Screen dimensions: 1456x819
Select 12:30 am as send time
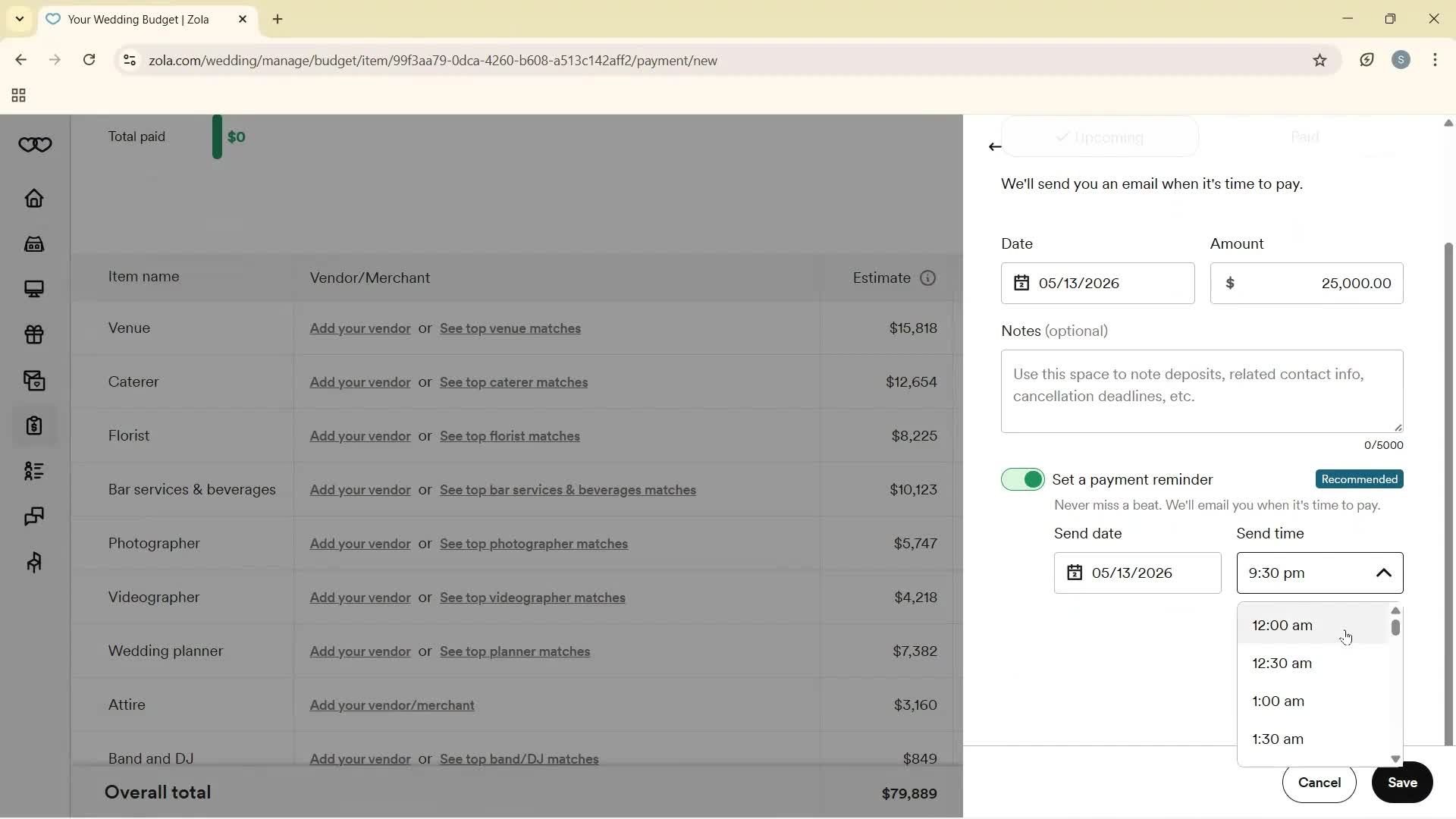1282,663
